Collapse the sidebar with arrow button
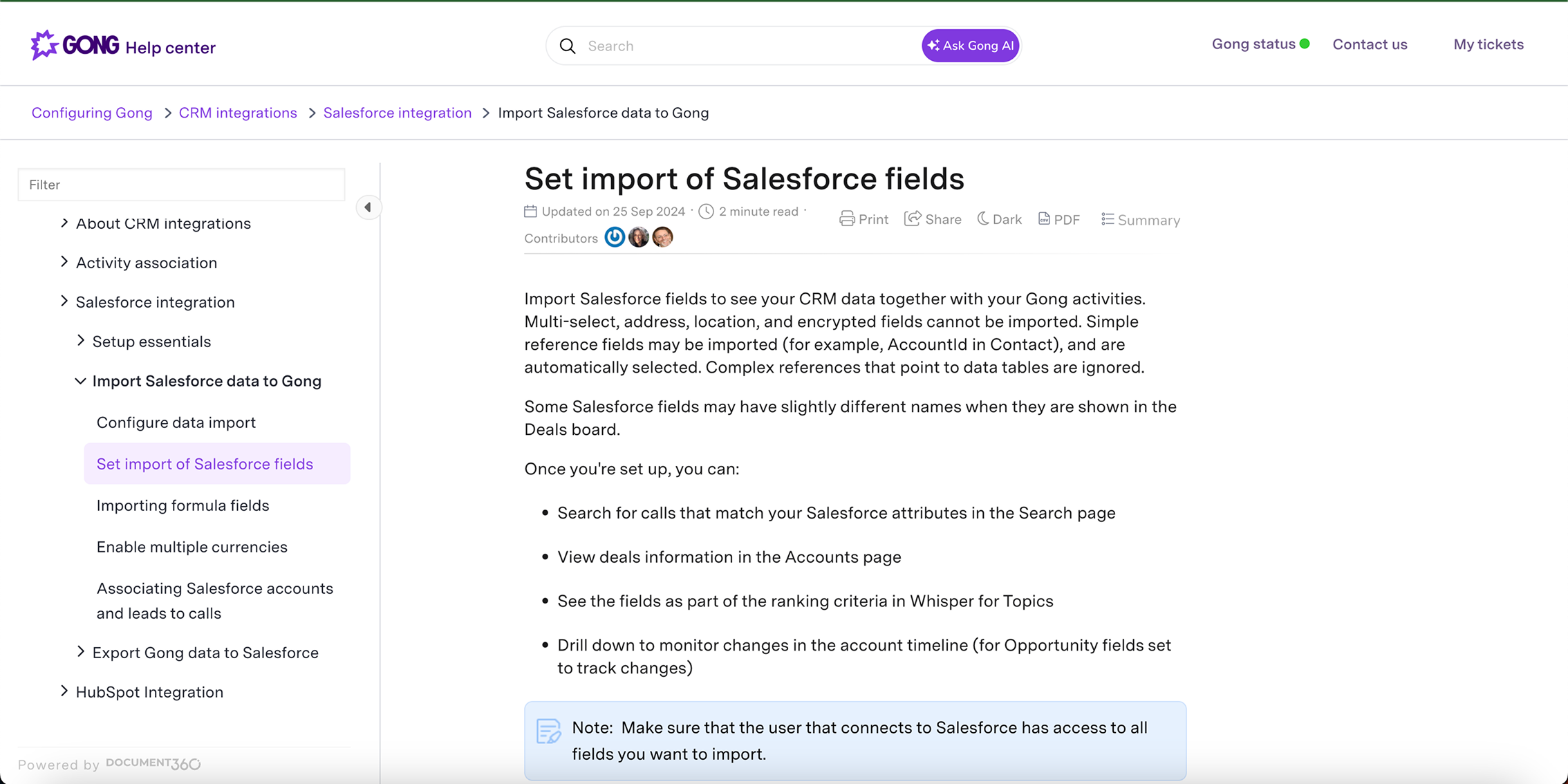Screen dimensions: 1568x784 368,207
